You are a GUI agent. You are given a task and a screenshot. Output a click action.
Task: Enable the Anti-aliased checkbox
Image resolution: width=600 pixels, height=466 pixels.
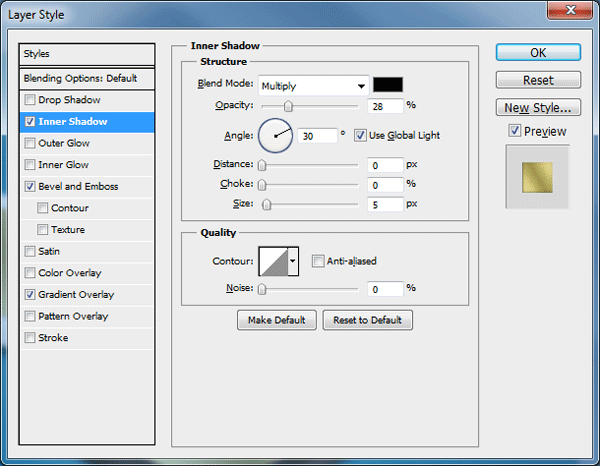click(318, 261)
